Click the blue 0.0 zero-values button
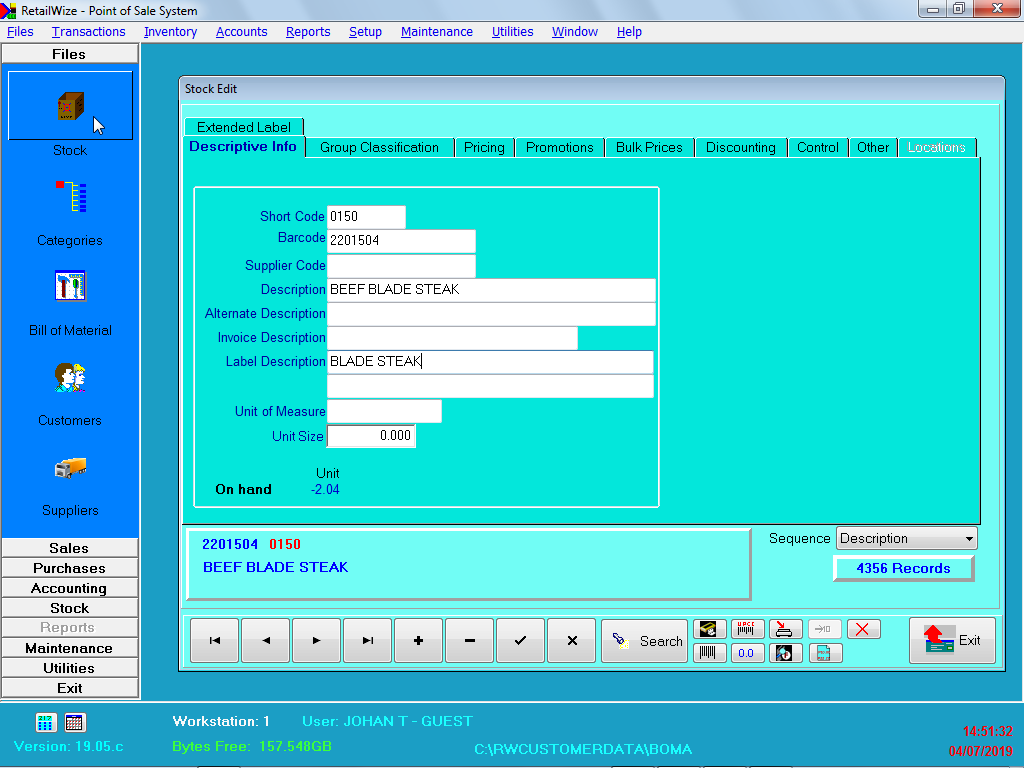Image resolution: width=1024 pixels, height=768 pixels. [746, 653]
